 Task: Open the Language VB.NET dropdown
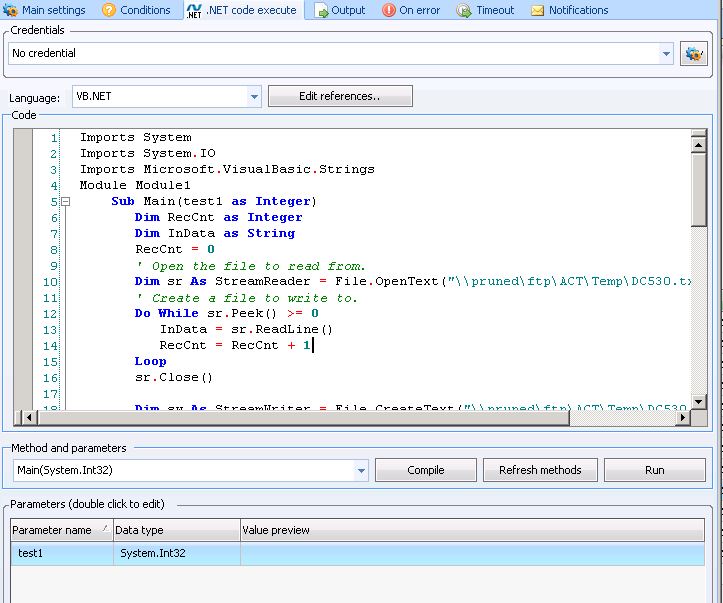point(254,97)
